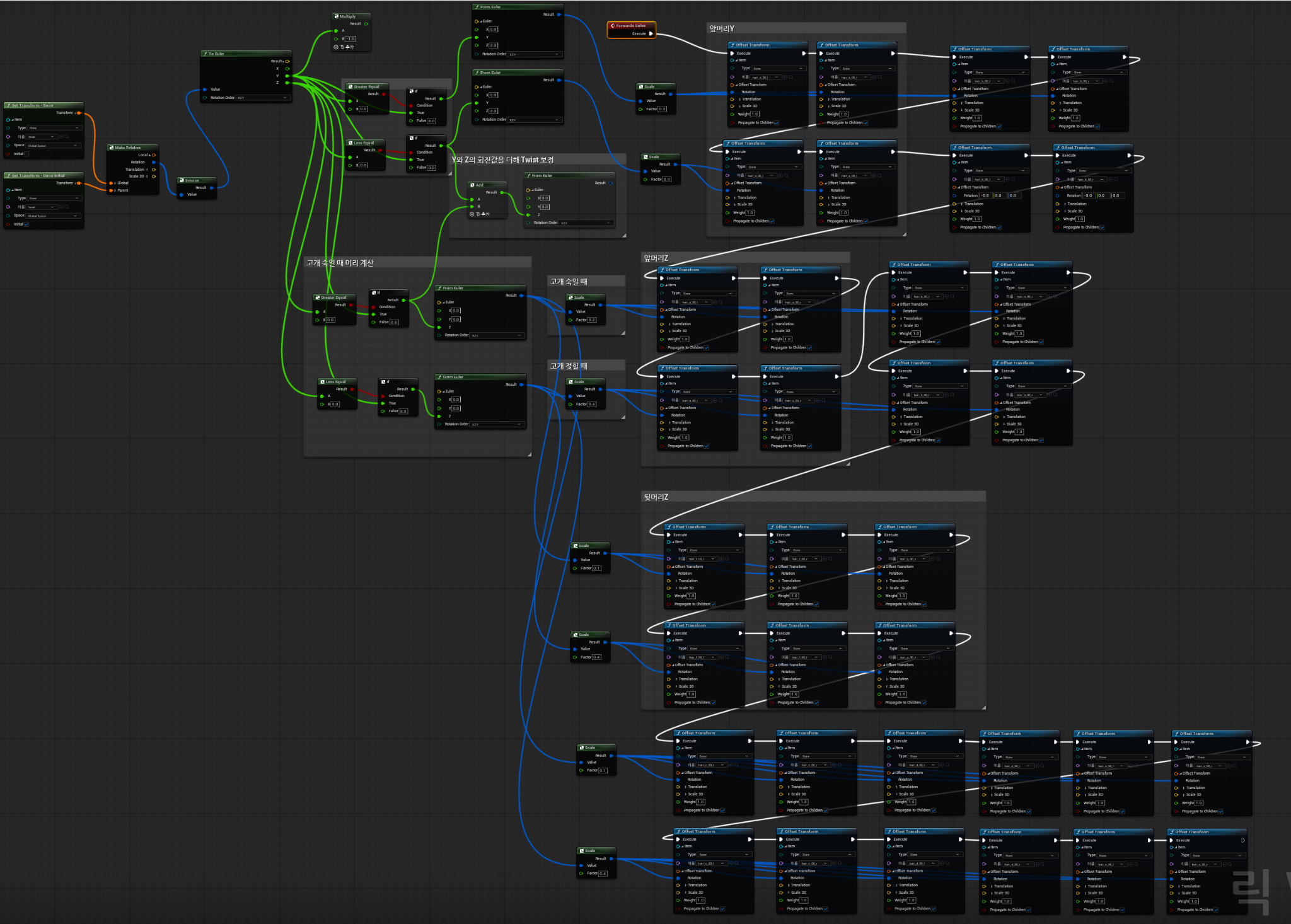Viewport: 1291px width, 924px height.
Task: Uncheck Initial on Get Transform - Bone Initial node
Action: (x=26, y=224)
